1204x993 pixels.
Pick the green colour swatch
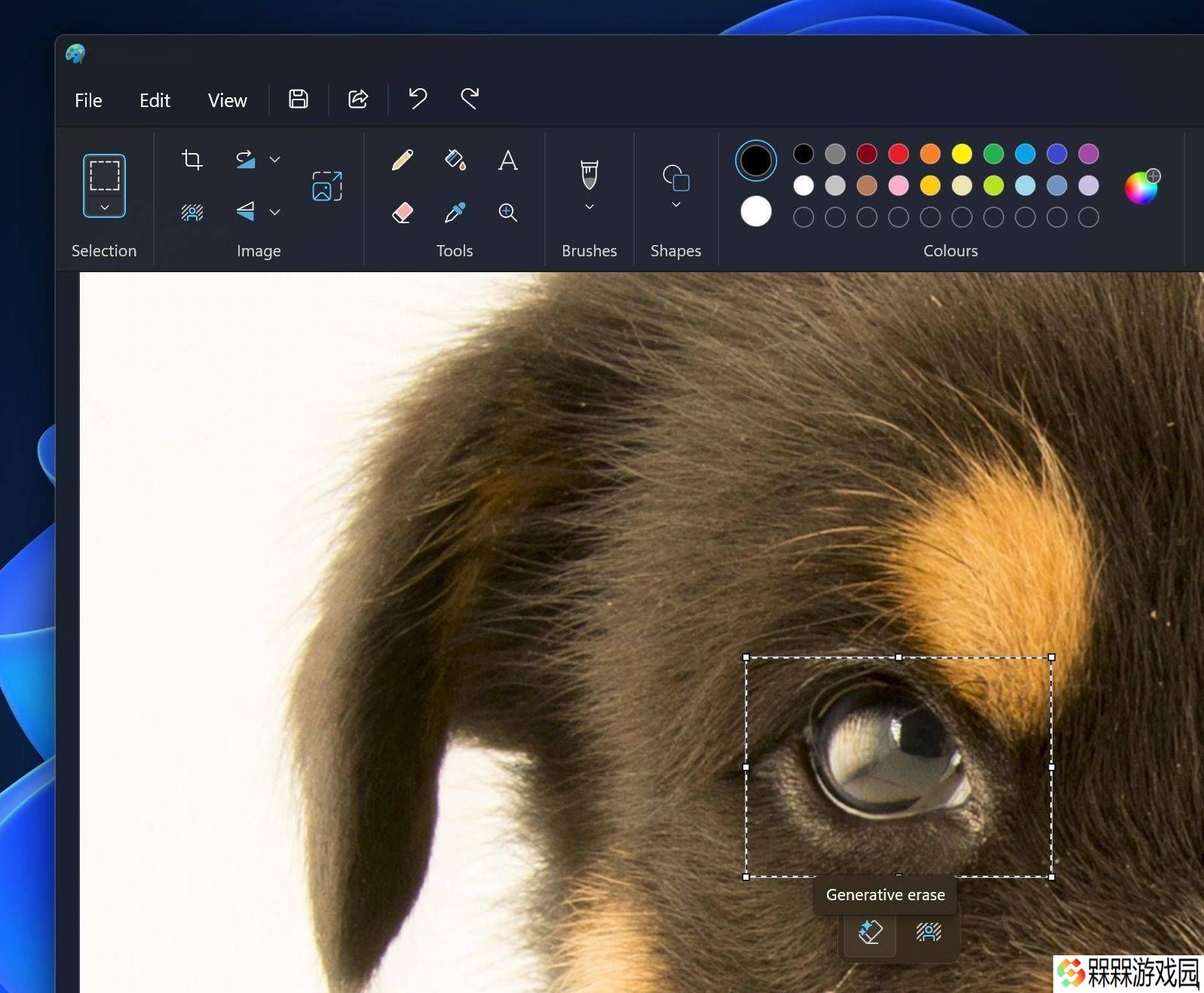(994, 154)
